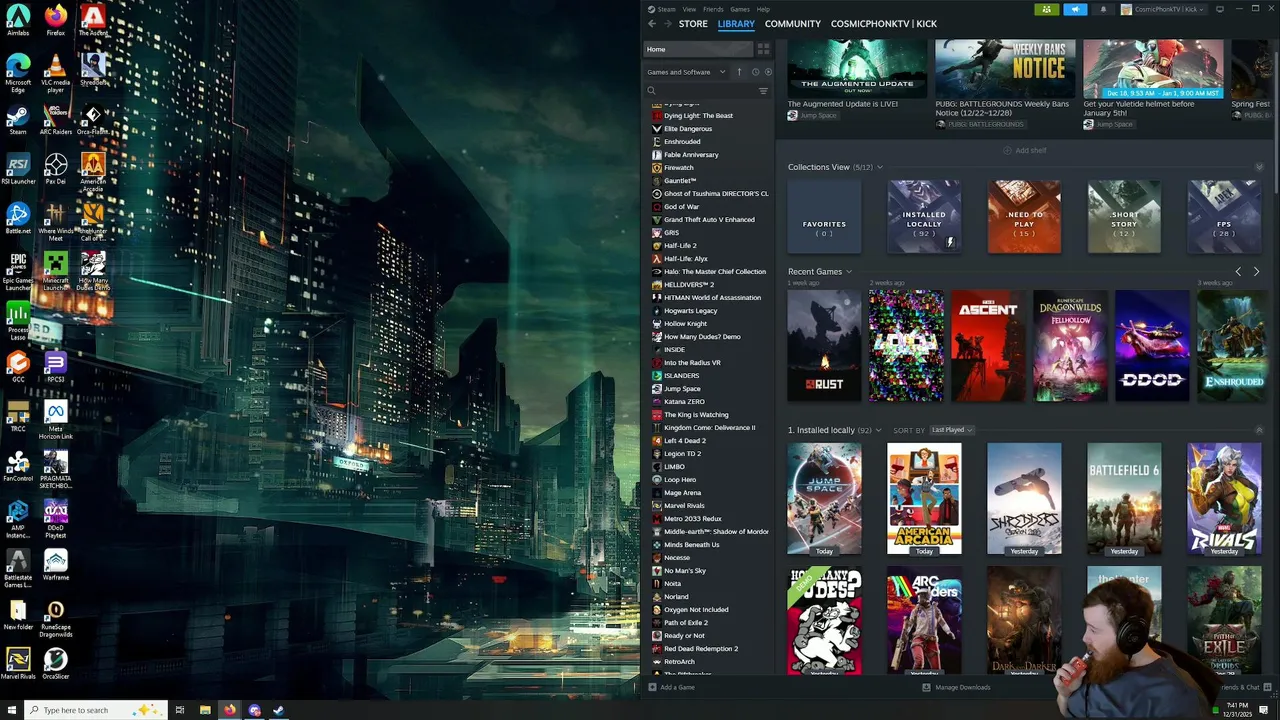Open the Last Played sort dropdown

(x=952, y=430)
